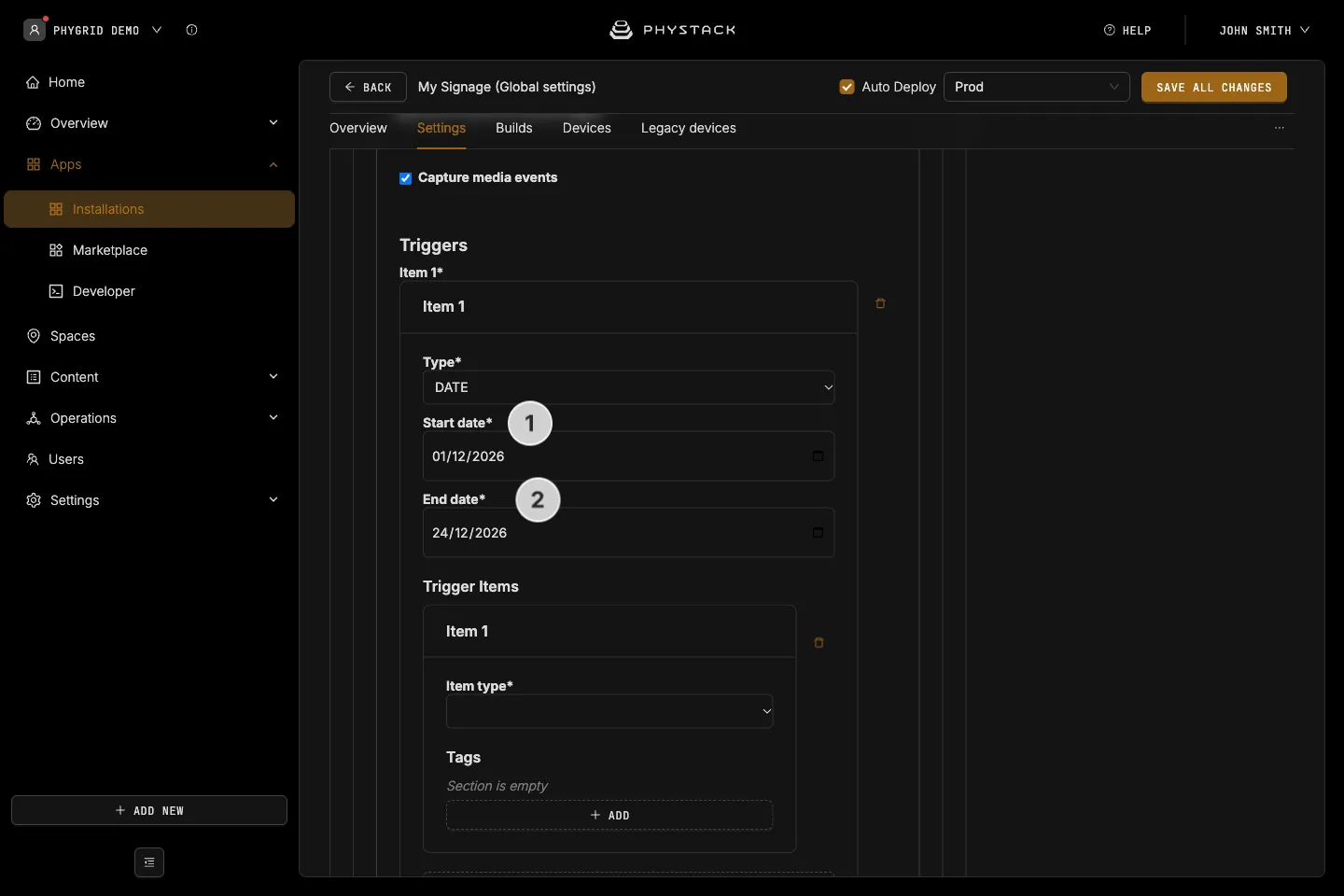Image resolution: width=1344 pixels, height=896 pixels.
Task: Open the End date calendar picker icon
Action: click(x=818, y=533)
